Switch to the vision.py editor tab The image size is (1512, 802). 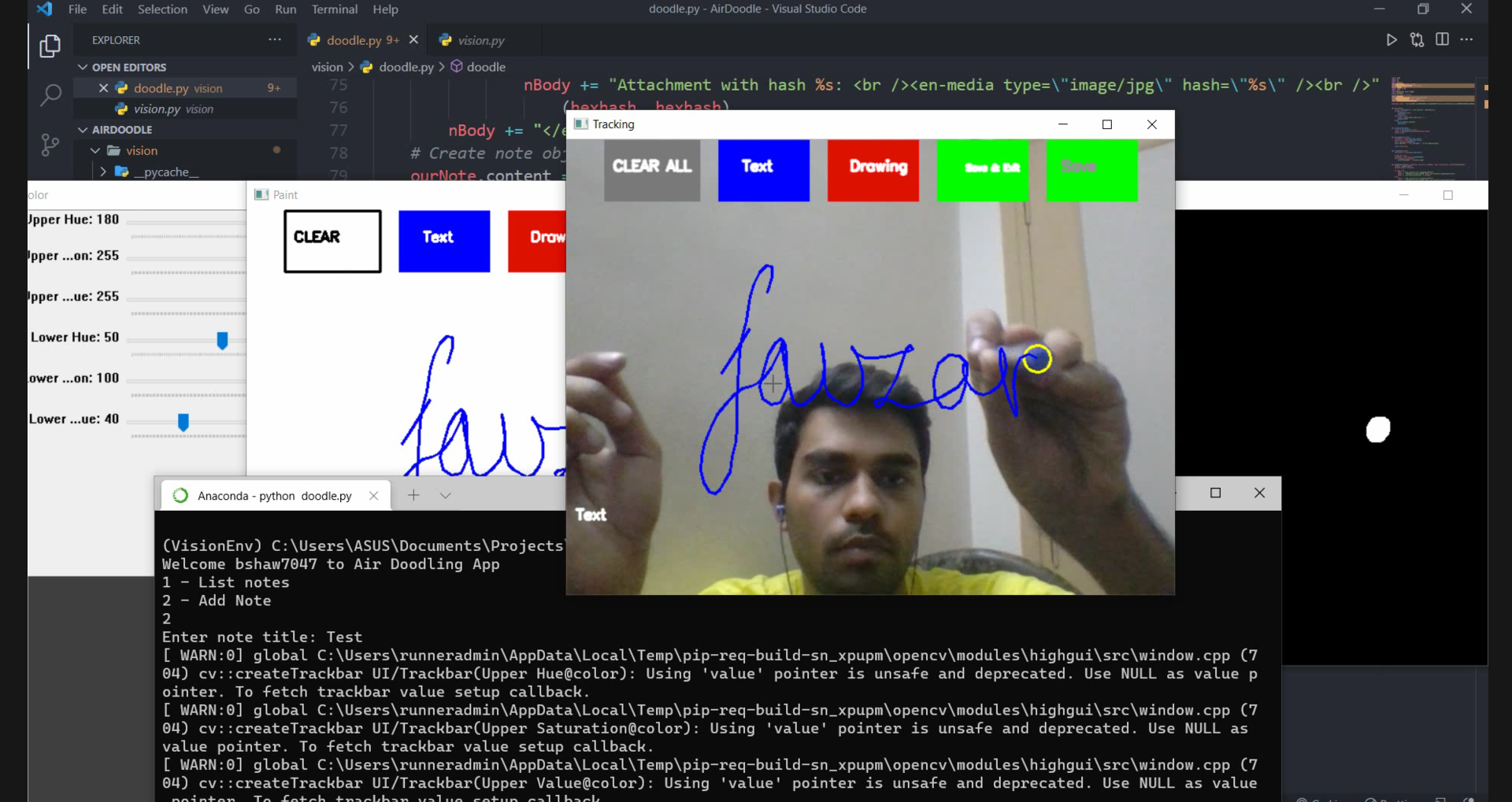tap(481, 40)
